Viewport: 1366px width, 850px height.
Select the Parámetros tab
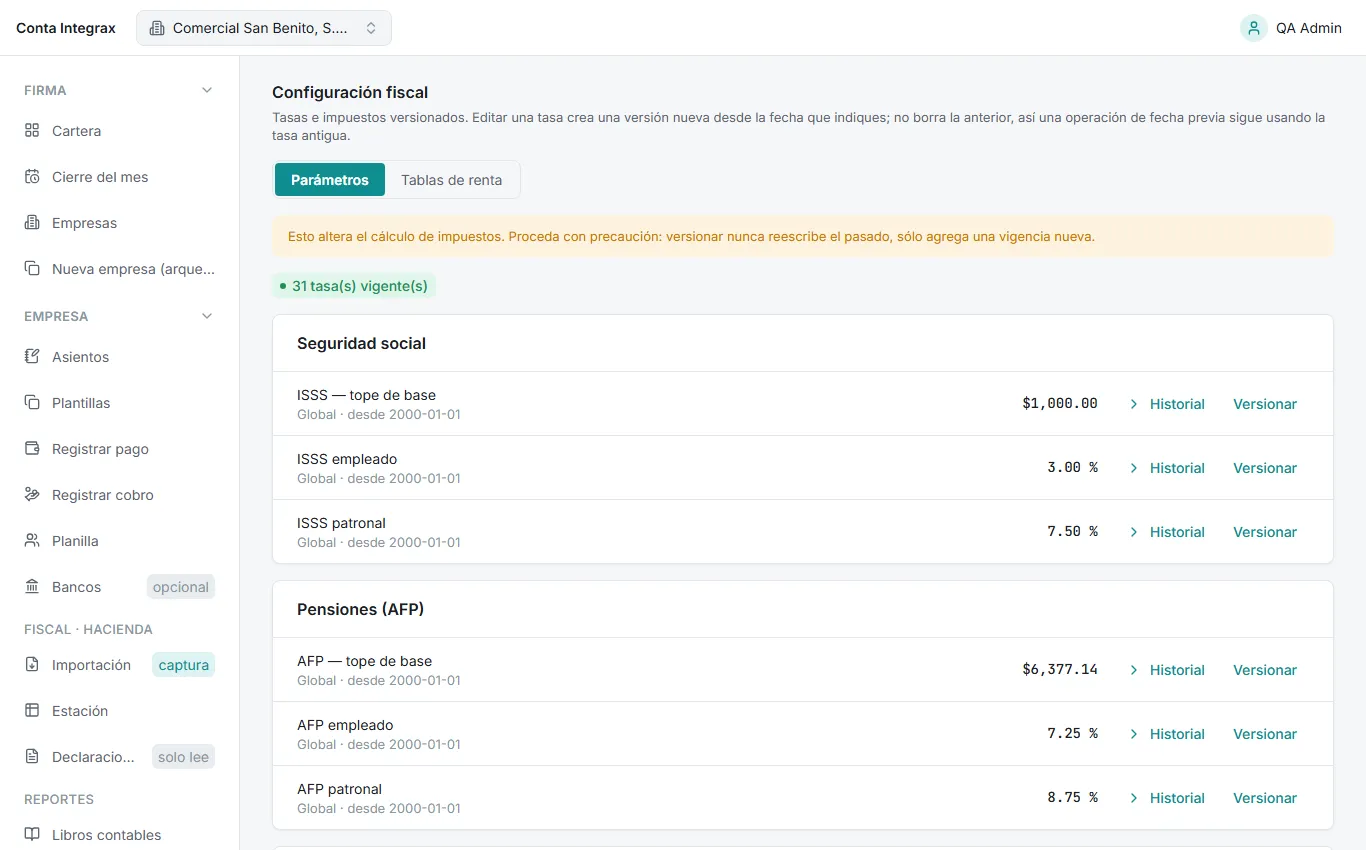click(330, 180)
